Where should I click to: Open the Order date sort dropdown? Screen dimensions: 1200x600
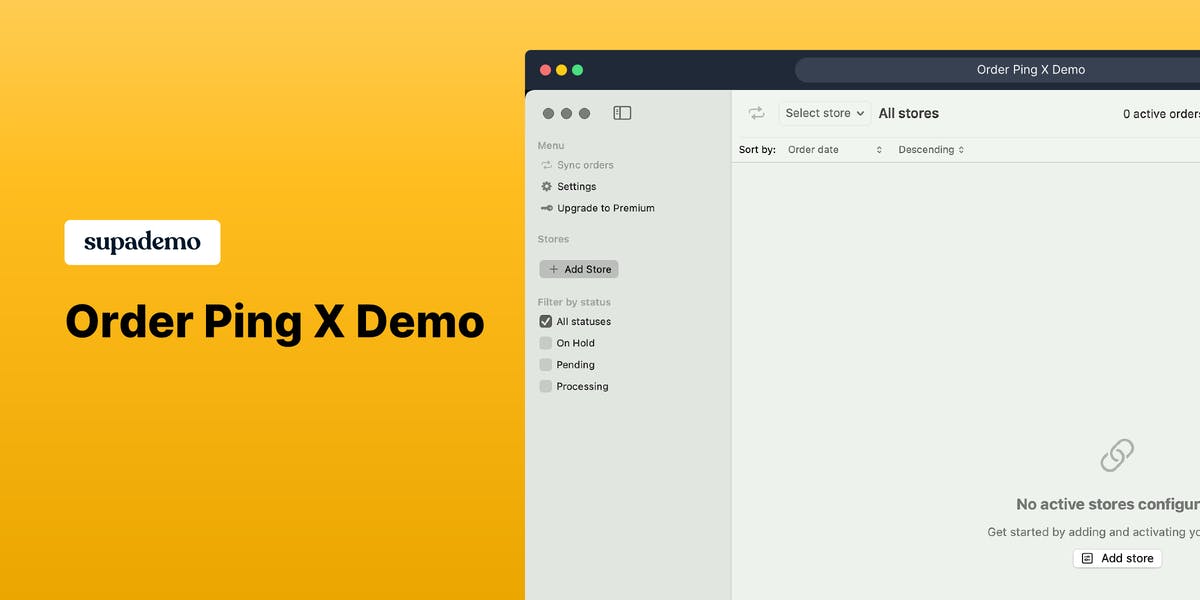click(x=835, y=150)
